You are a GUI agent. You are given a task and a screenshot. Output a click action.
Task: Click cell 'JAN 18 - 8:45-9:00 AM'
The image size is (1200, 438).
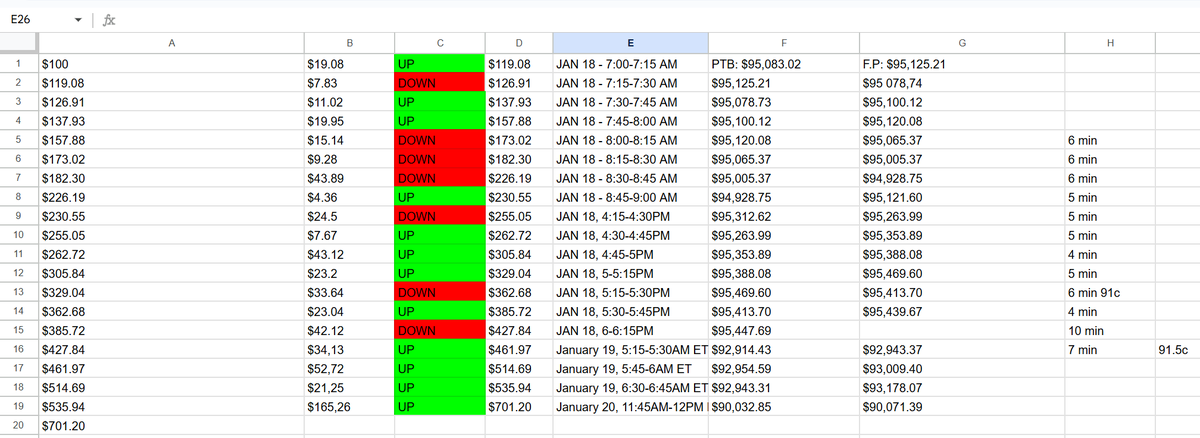coord(630,197)
